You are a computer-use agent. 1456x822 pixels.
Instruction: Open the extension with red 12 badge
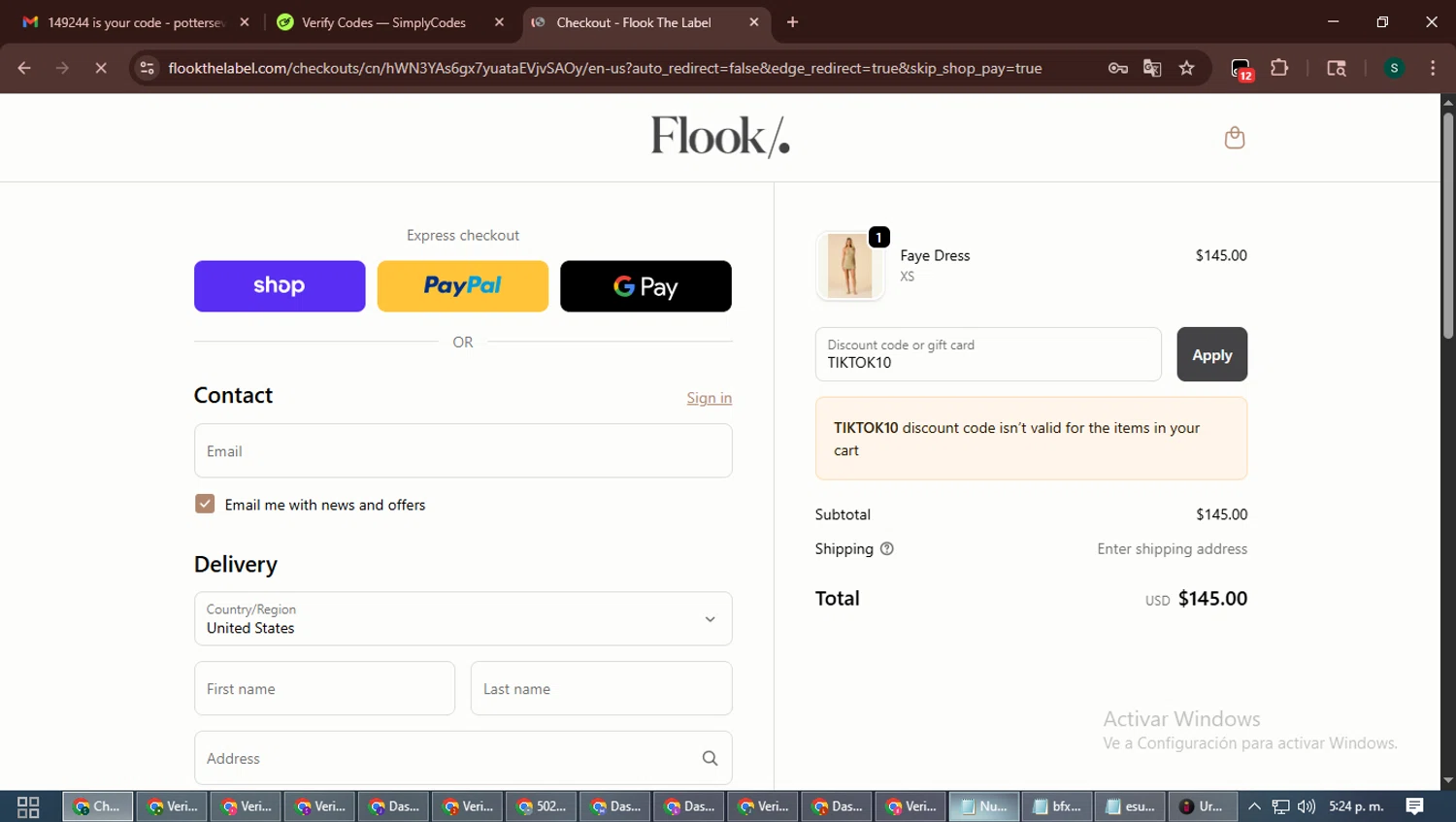pos(1241,69)
